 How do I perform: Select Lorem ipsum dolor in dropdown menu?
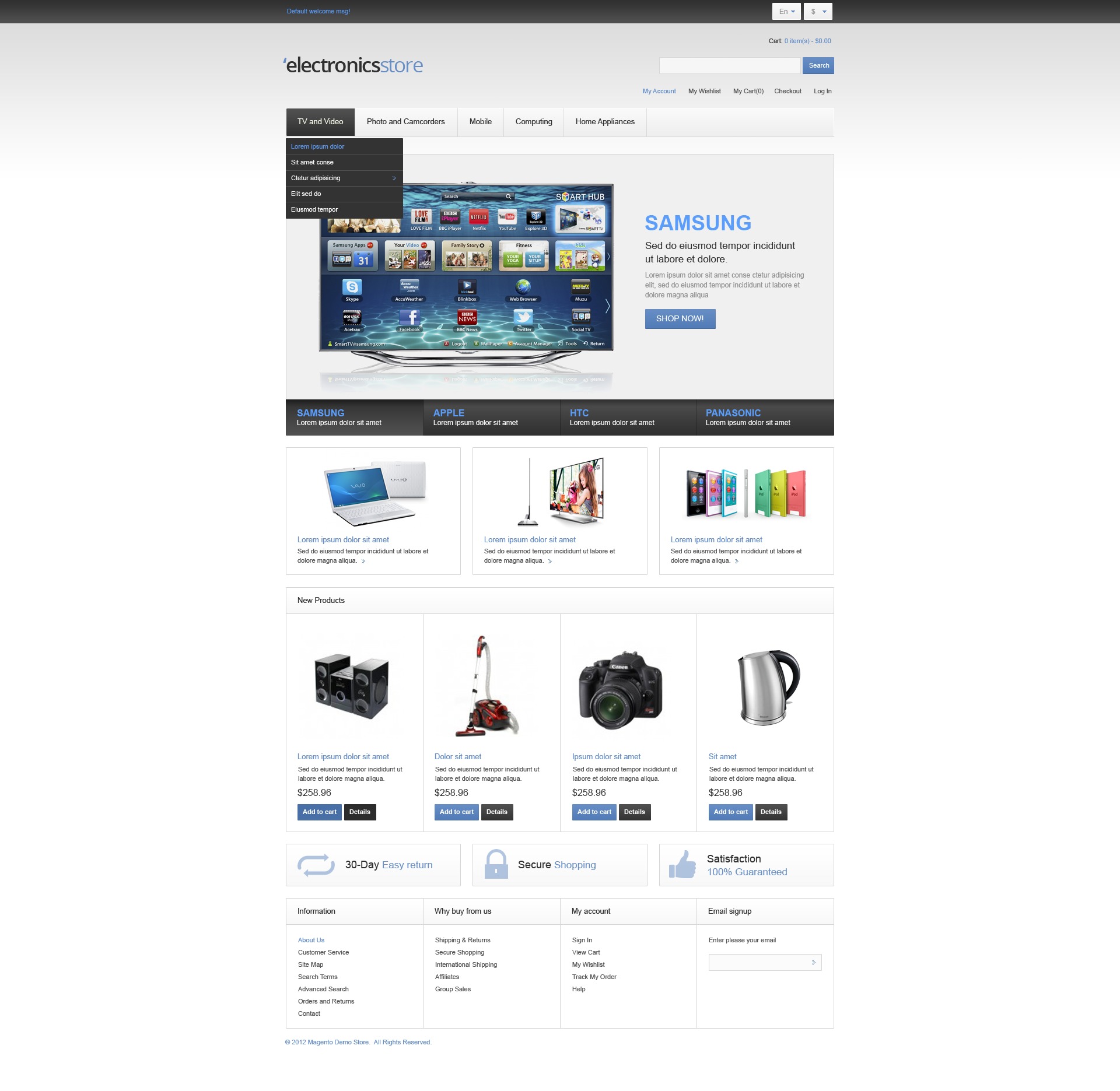(344, 147)
